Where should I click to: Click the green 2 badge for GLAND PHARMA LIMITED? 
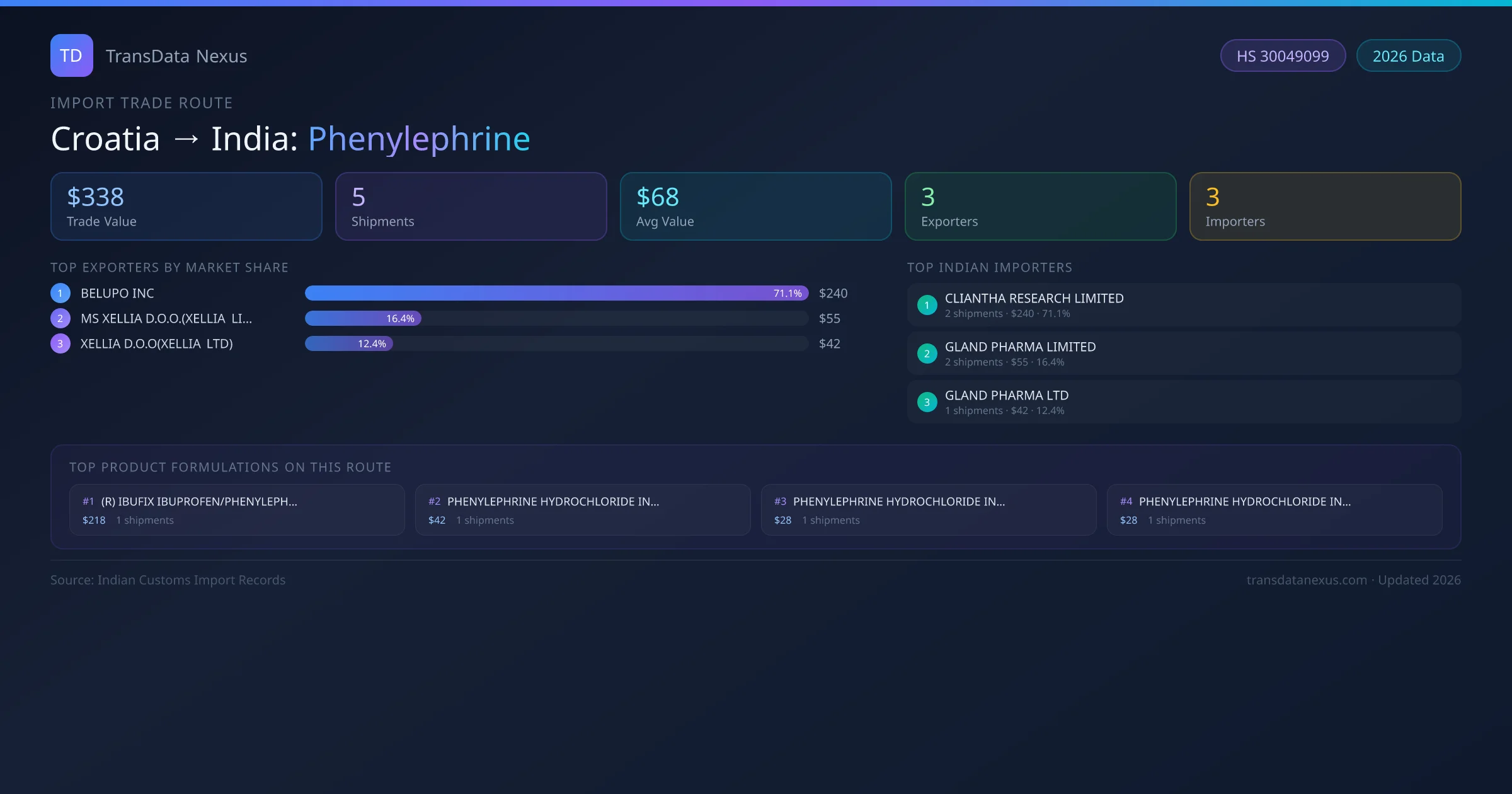click(927, 354)
